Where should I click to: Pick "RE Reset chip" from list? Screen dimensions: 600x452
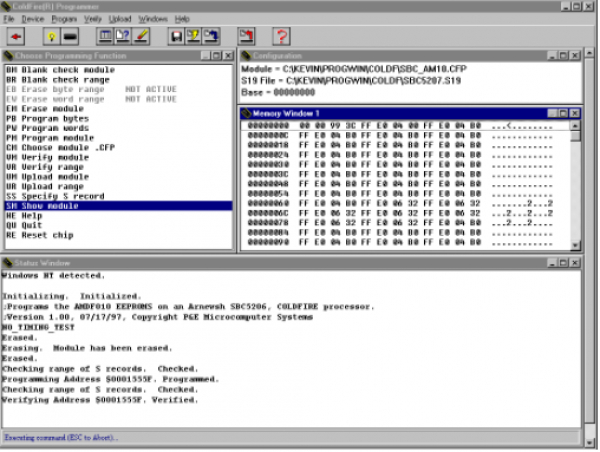coord(43,233)
